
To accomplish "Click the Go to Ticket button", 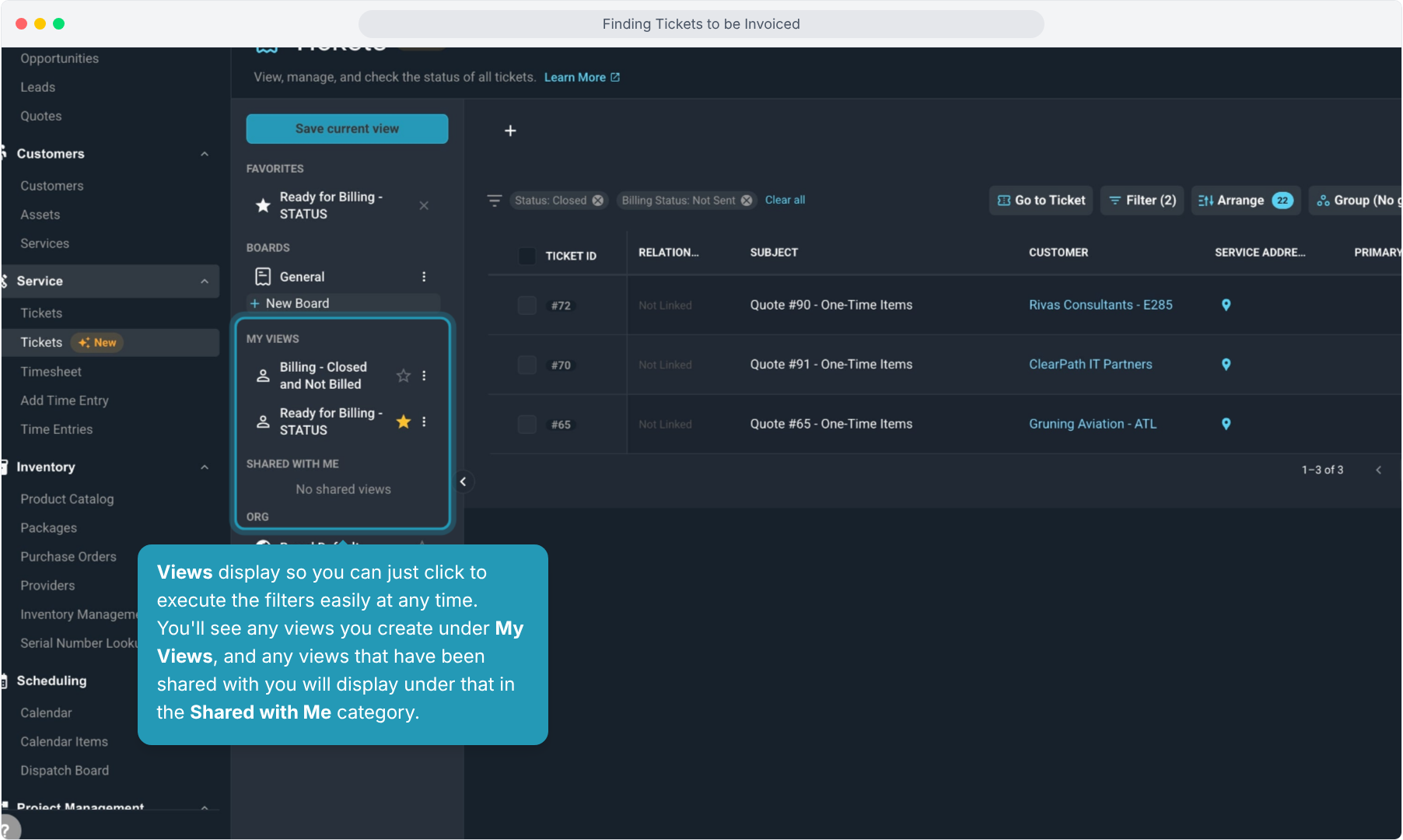I will point(1041,201).
